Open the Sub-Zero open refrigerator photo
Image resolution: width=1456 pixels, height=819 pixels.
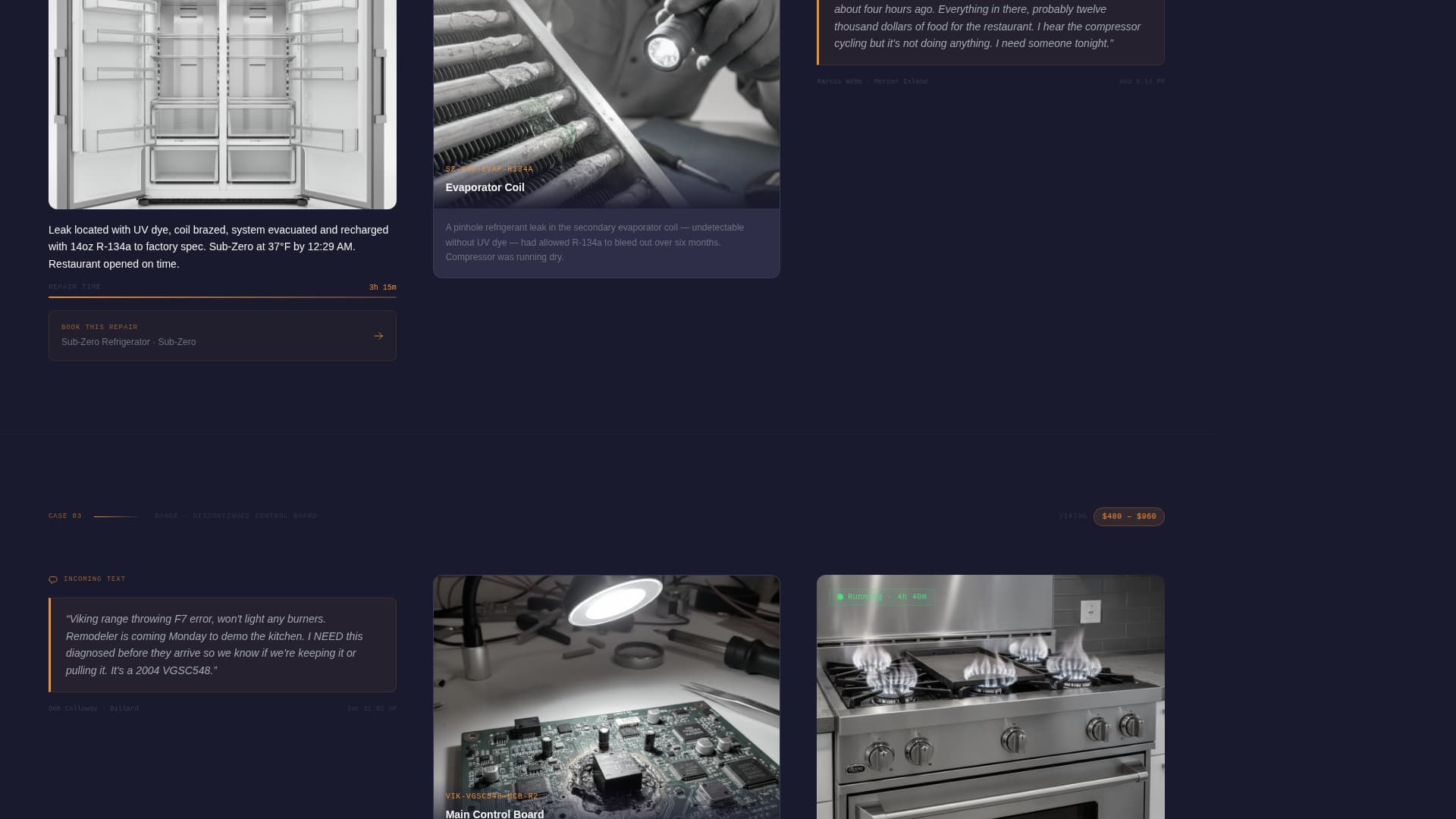[222, 104]
